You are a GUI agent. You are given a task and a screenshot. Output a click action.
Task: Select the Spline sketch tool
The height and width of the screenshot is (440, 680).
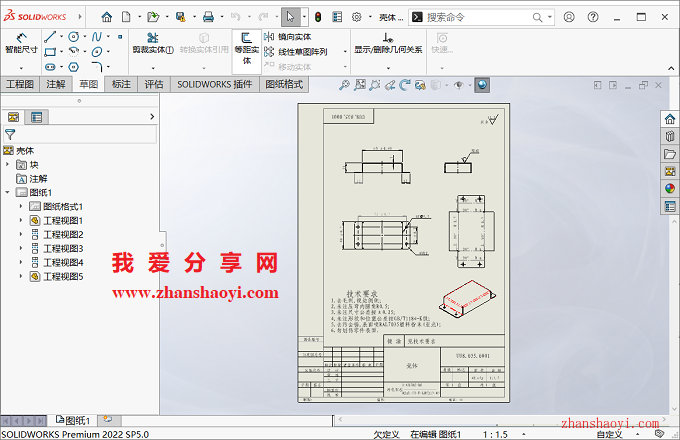tap(97, 37)
